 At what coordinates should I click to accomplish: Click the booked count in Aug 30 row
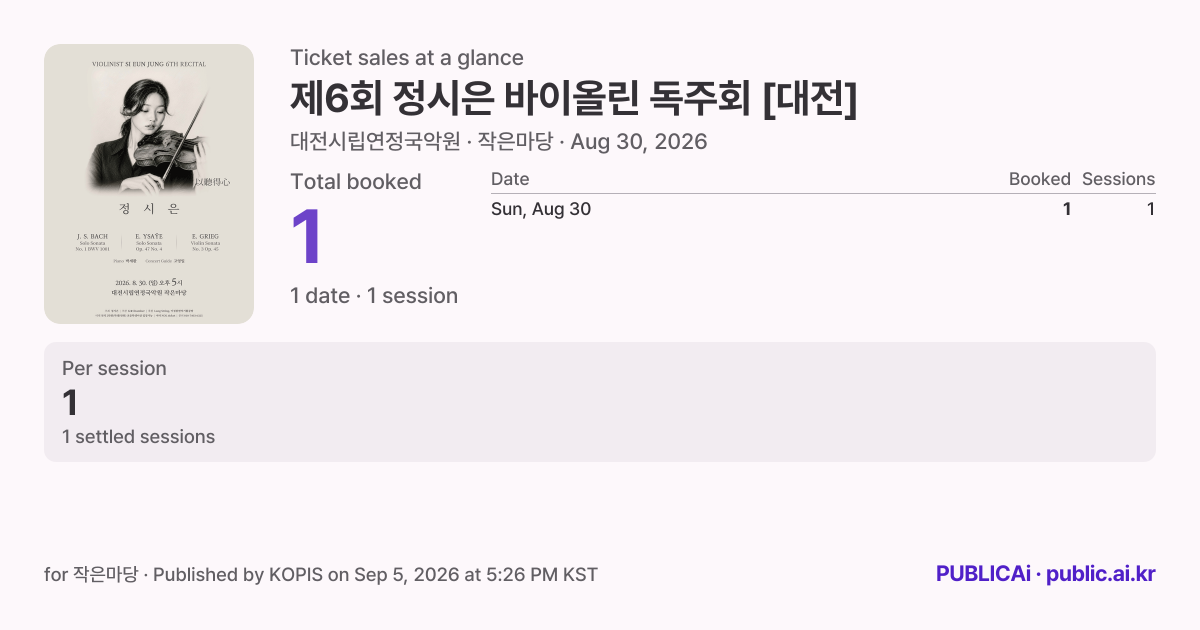1067,209
